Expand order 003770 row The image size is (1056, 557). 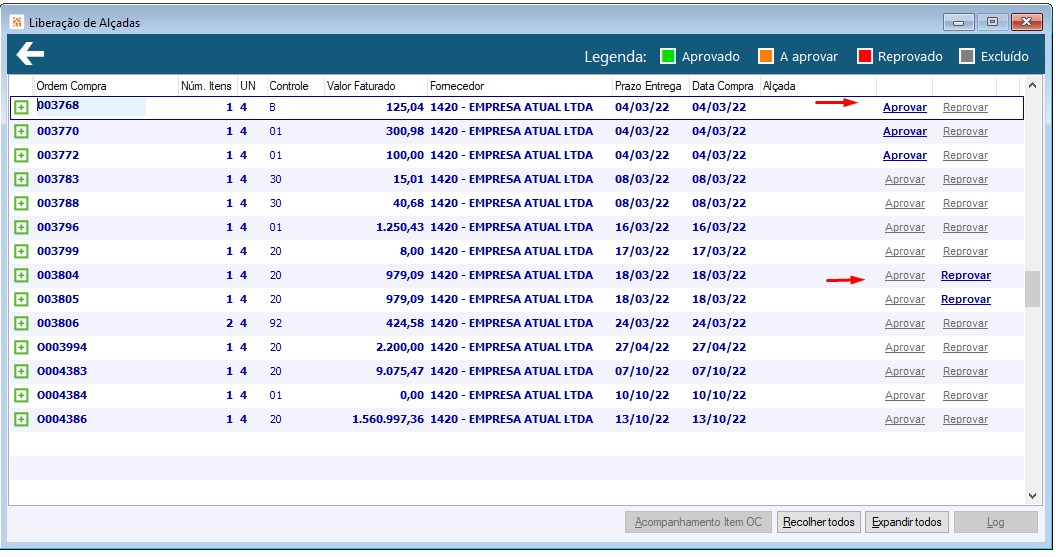21,131
